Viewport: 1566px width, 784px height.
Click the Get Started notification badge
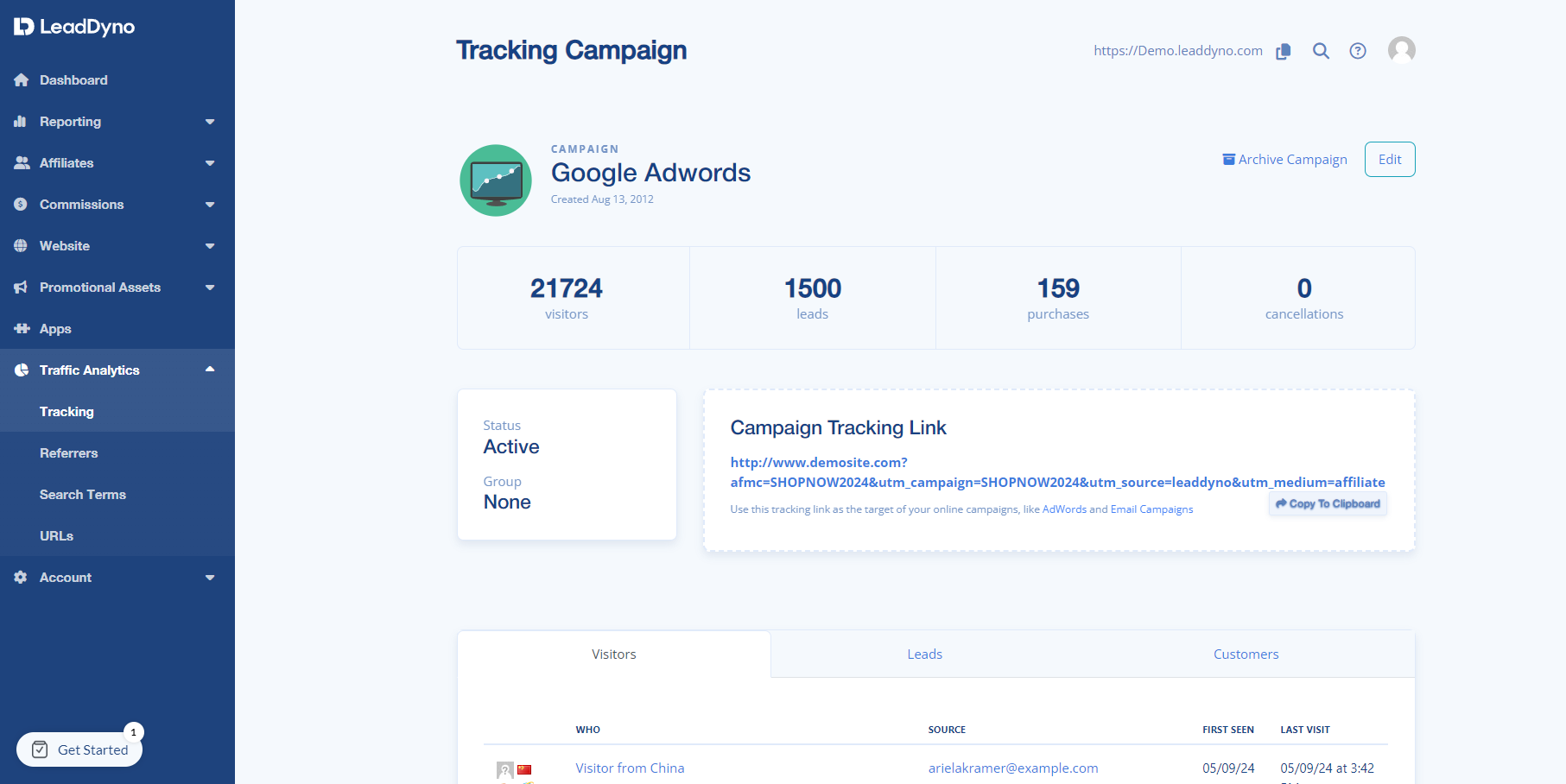(x=133, y=732)
